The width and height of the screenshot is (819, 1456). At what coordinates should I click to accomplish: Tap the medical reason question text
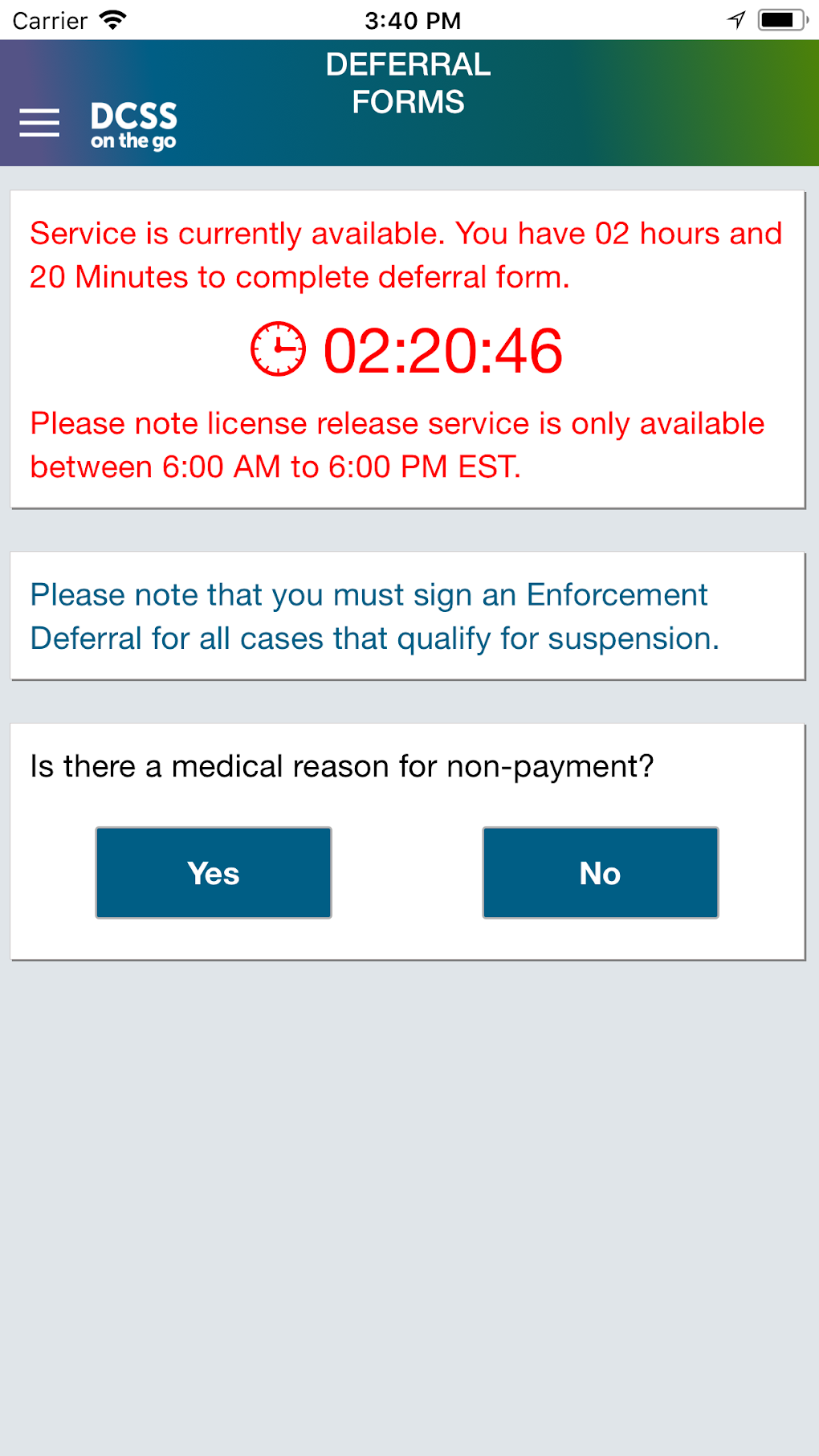pos(342,766)
